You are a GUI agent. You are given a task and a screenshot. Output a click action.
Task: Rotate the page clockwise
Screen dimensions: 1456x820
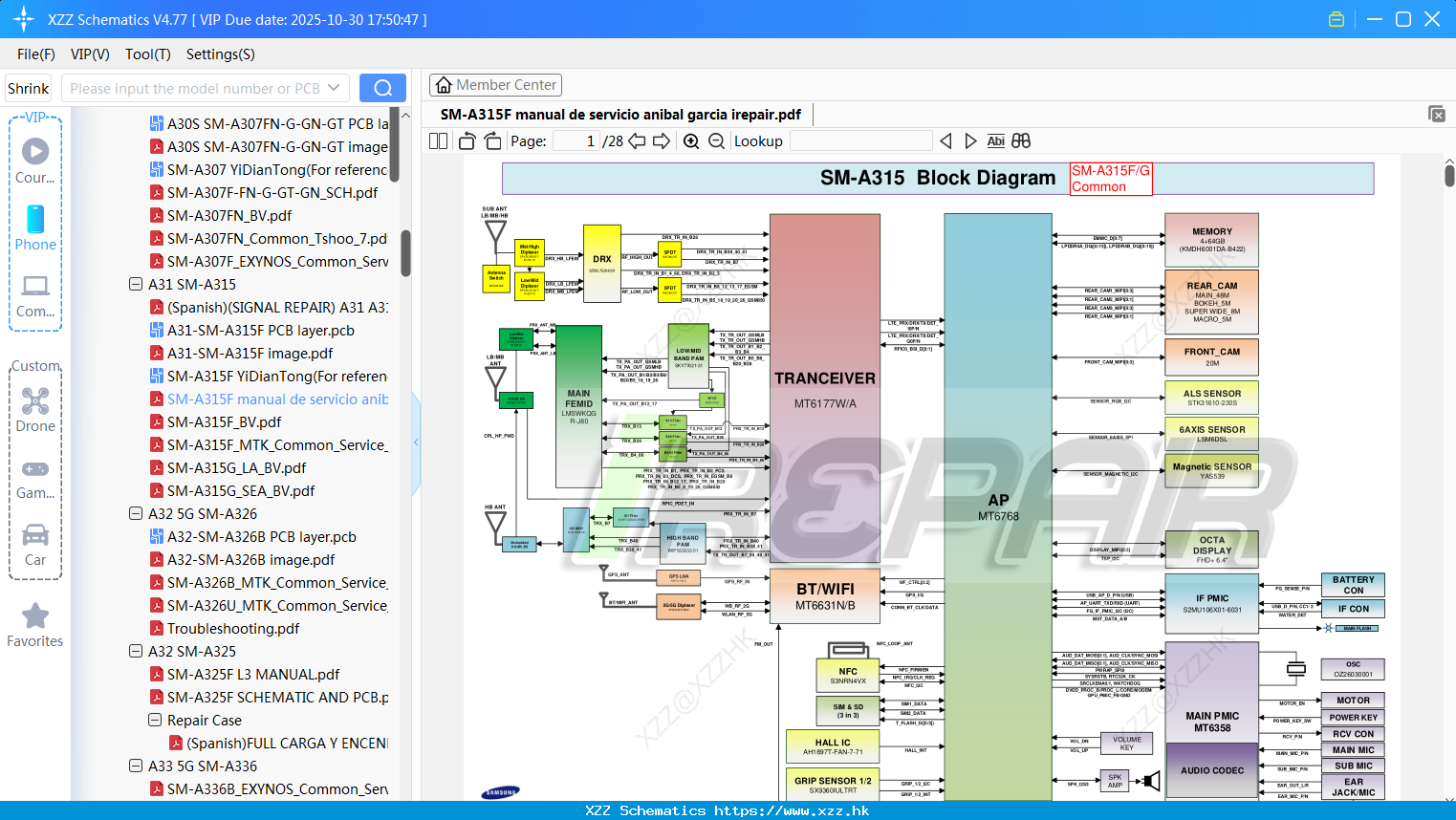492,140
